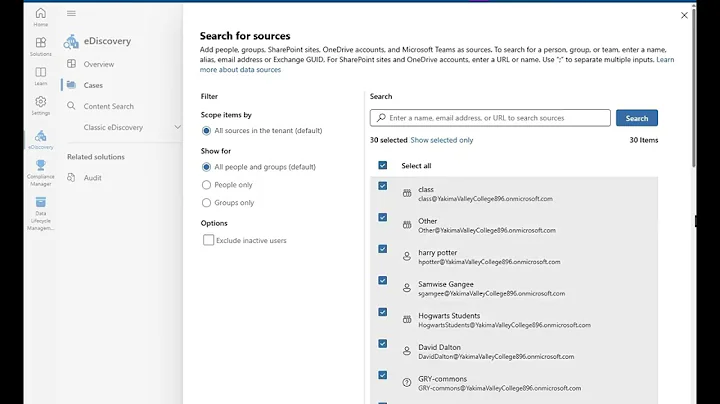Click the '30 Items' count text

point(643,140)
